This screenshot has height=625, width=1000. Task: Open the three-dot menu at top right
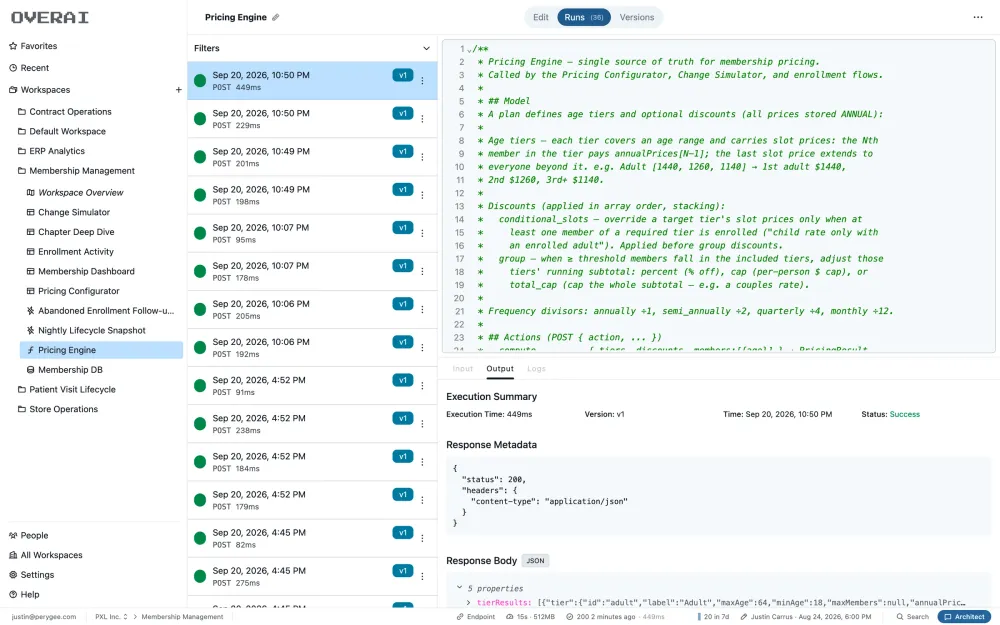978,17
